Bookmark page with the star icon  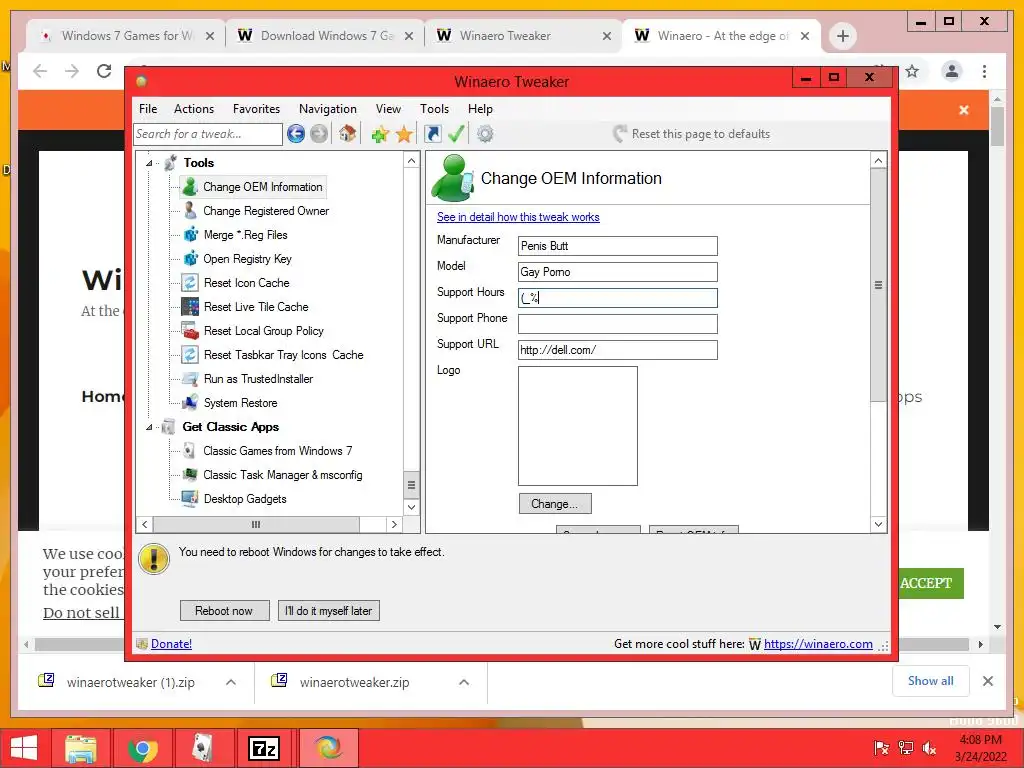(912, 71)
